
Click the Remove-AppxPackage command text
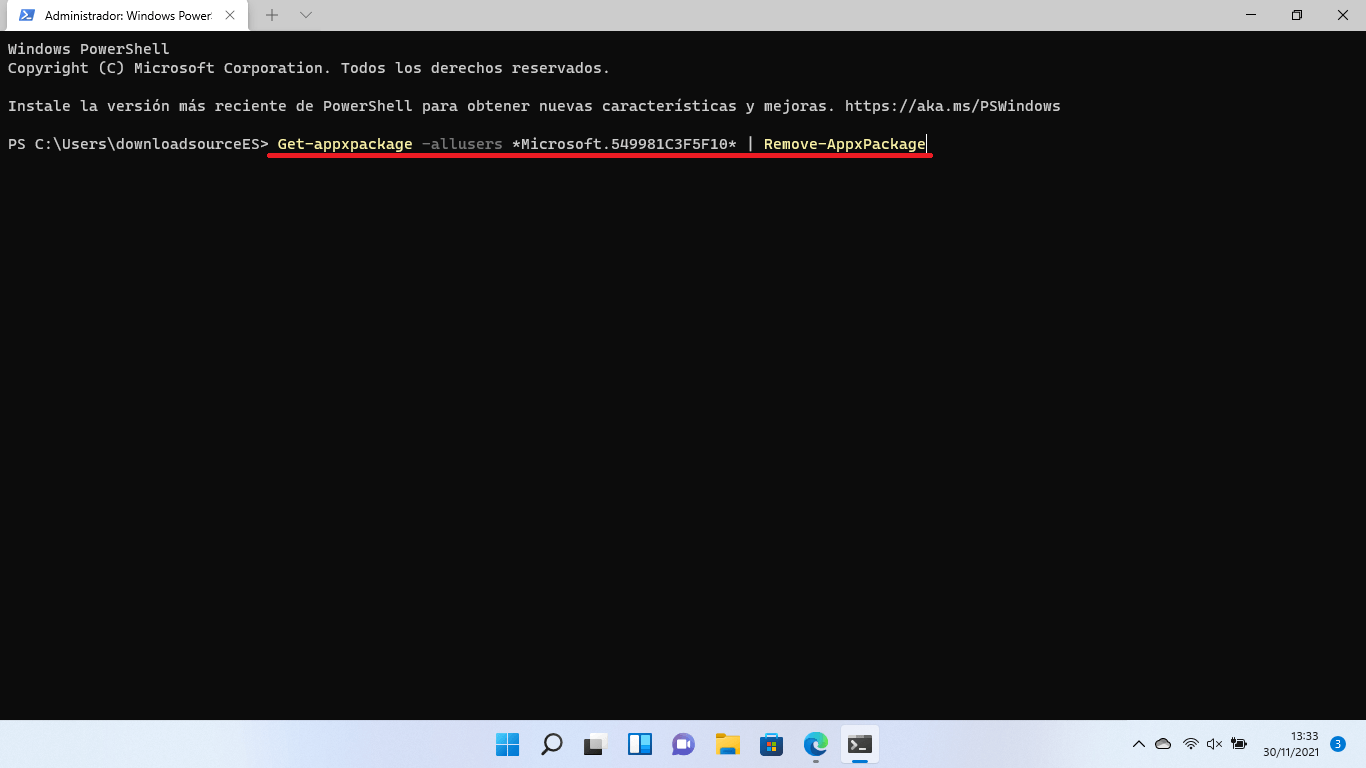pos(845,144)
